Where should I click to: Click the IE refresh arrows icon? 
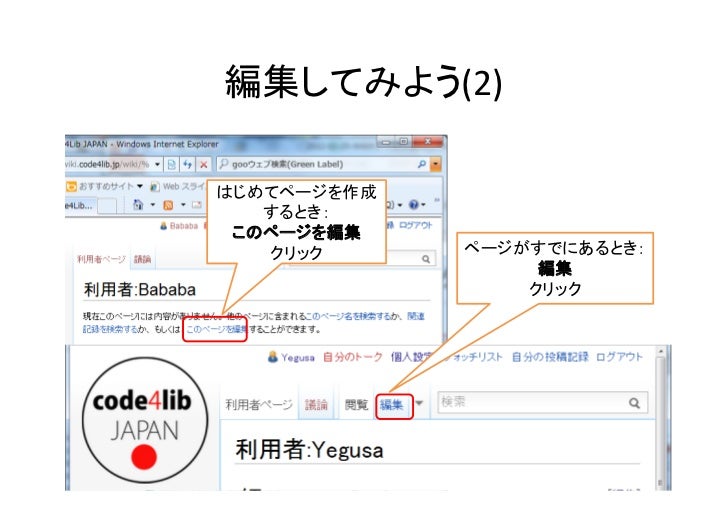(x=187, y=164)
